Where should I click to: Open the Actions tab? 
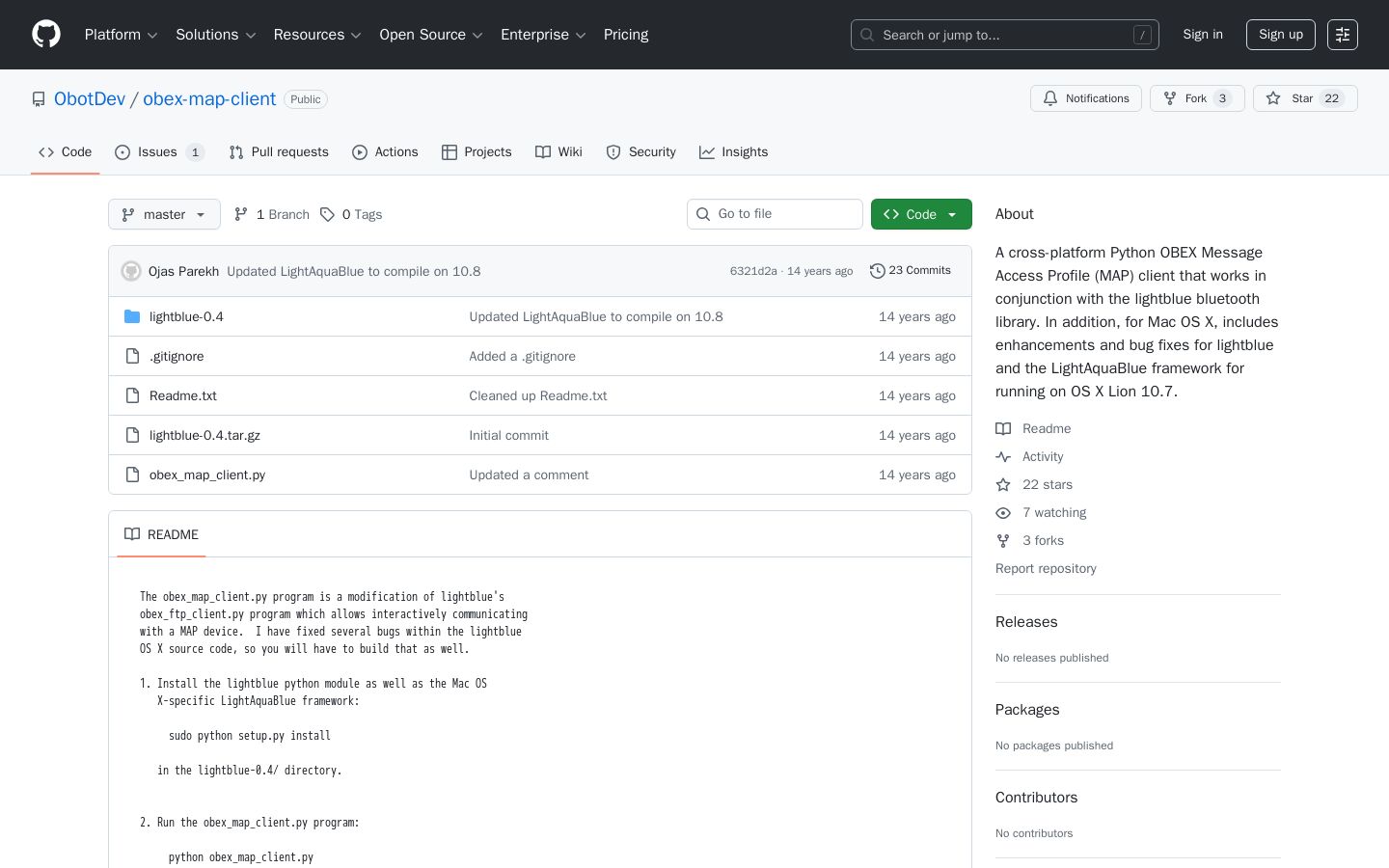point(385,152)
